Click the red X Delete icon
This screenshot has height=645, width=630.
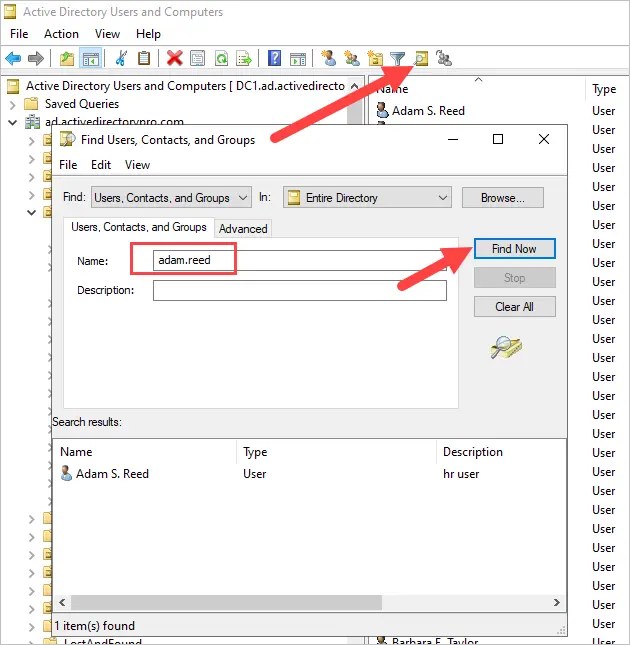pyautogui.click(x=175, y=58)
